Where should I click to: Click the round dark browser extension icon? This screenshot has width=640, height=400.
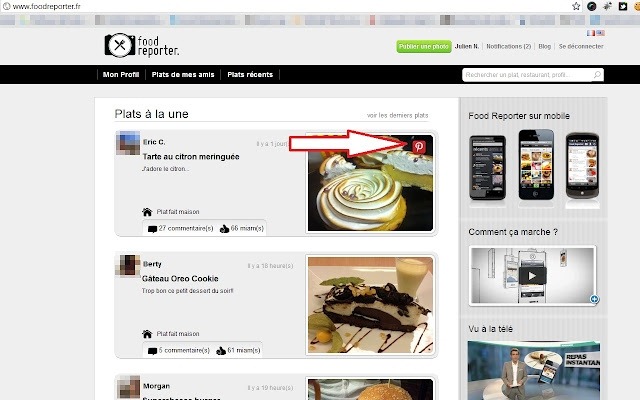pyautogui.click(x=591, y=6)
